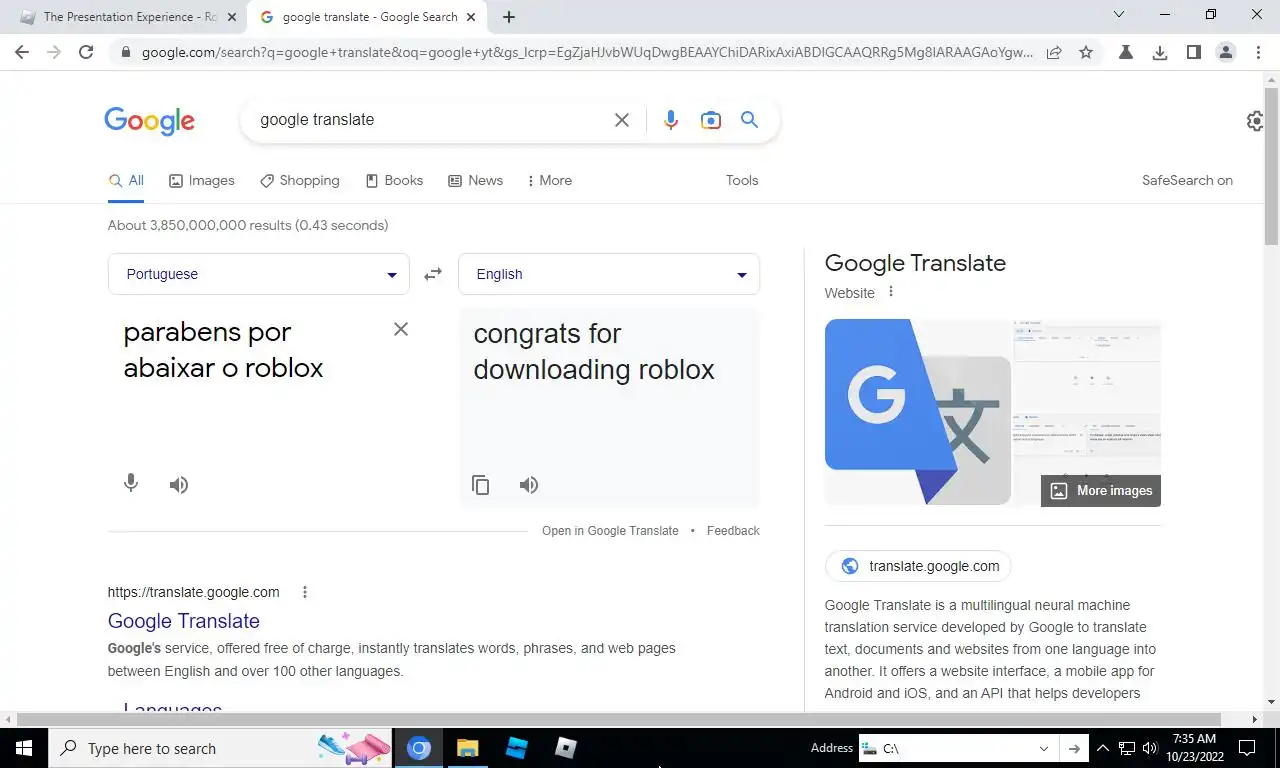The image size is (1280, 768).
Task: Open Chrome downloads
Action: (x=1160, y=52)
